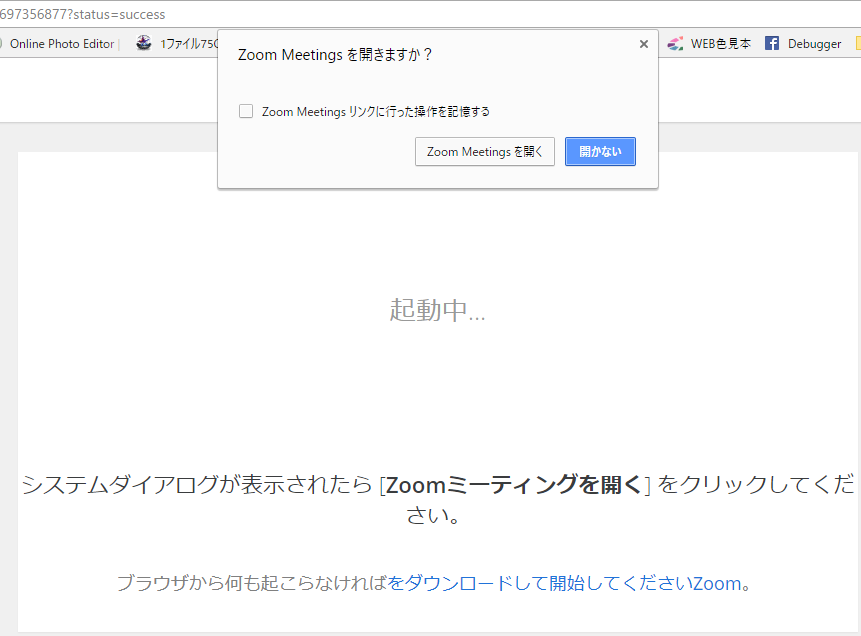
Task: Click the '起動中...' launching text
Action: pos(437,310)
